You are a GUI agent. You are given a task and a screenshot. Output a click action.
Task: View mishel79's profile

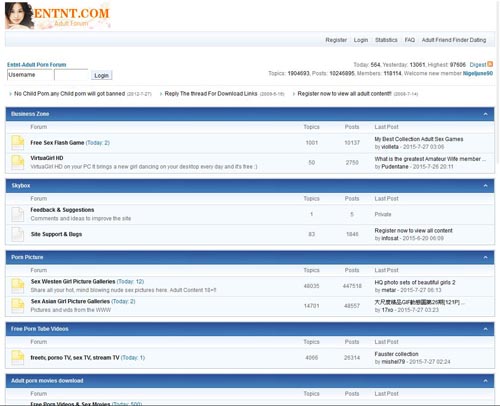coord(393,362)
